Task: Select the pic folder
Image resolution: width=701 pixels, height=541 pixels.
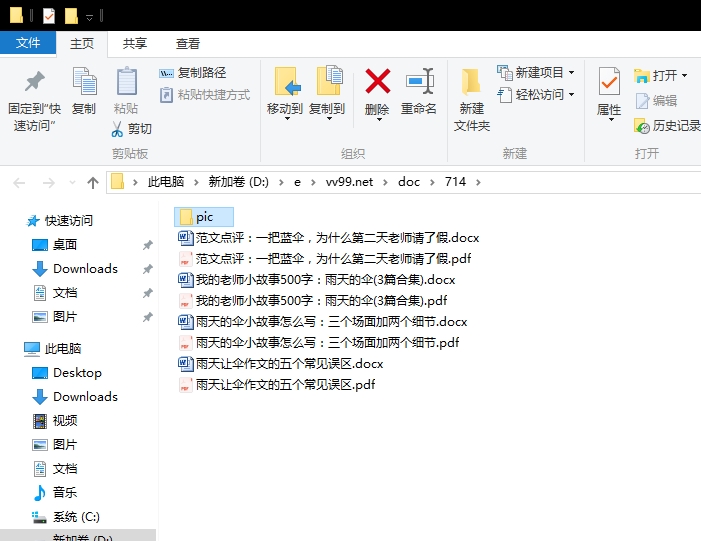Action: [x=204, y=217]
